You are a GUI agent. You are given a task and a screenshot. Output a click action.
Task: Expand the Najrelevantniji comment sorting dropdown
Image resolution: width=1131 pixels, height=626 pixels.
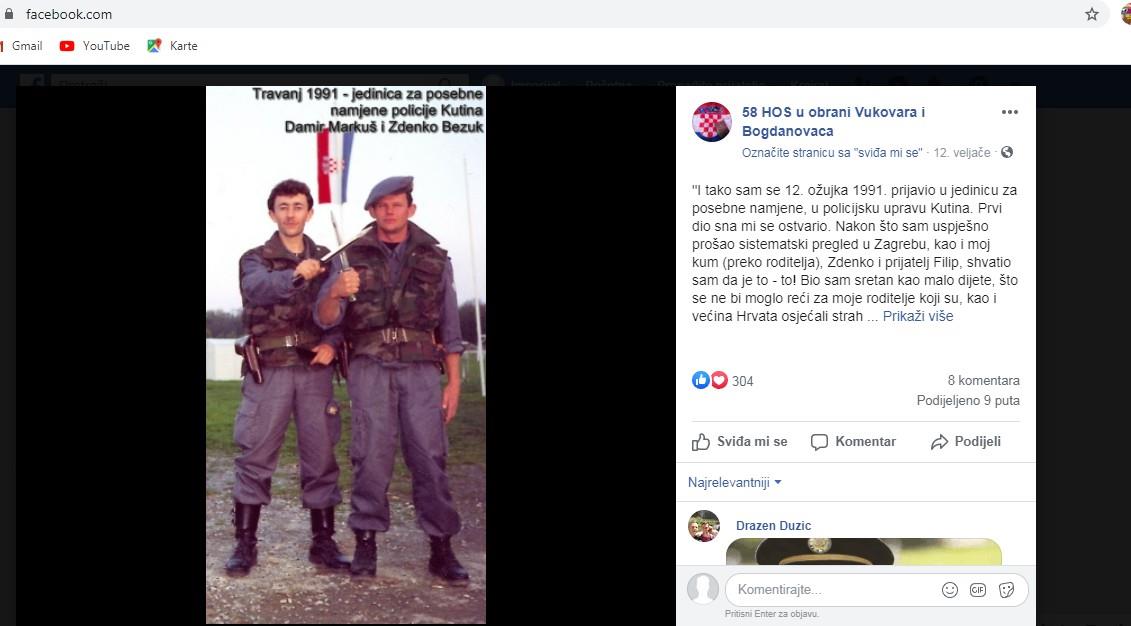tap(734, 482)
